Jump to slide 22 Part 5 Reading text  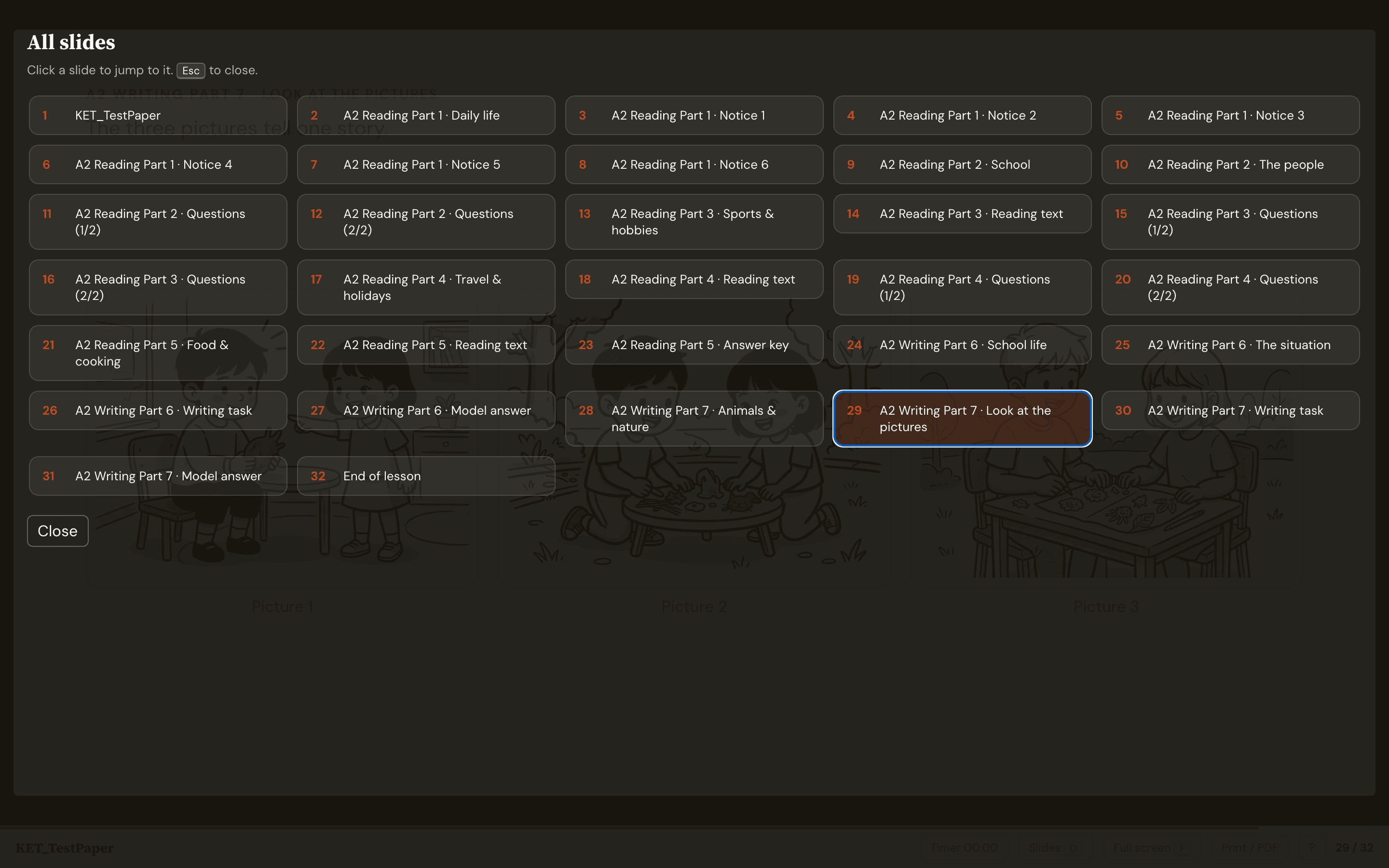click(426, 345)
